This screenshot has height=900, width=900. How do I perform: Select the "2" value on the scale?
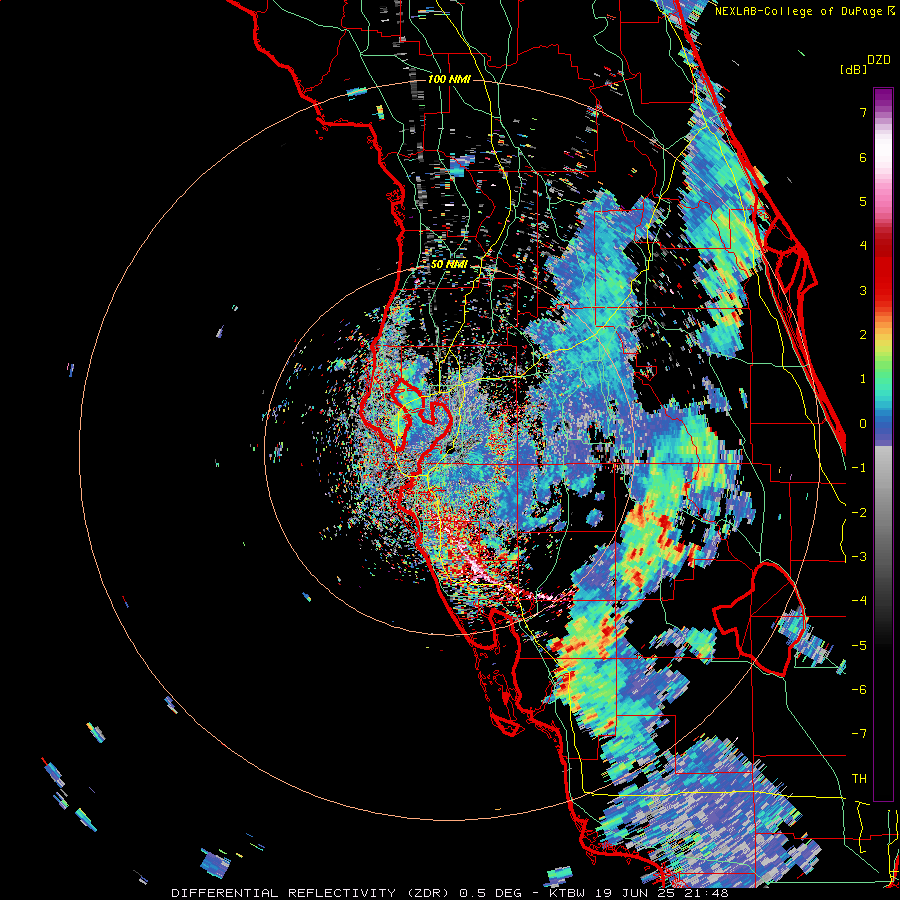click(x=863, y=335)
